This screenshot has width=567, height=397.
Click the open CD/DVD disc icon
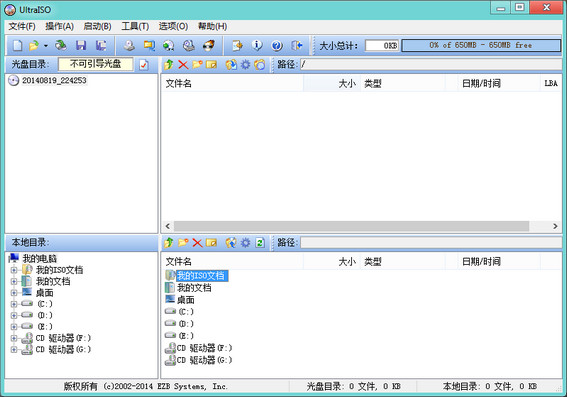pyautogui.click(x=61, y=46)
